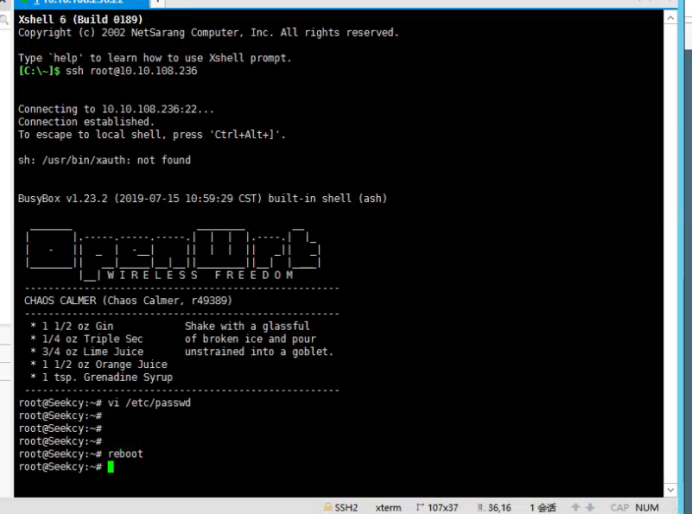Click the xterm terminal type in status bar
The width and height of the screenshot is (692, 514).
[388, 508]
